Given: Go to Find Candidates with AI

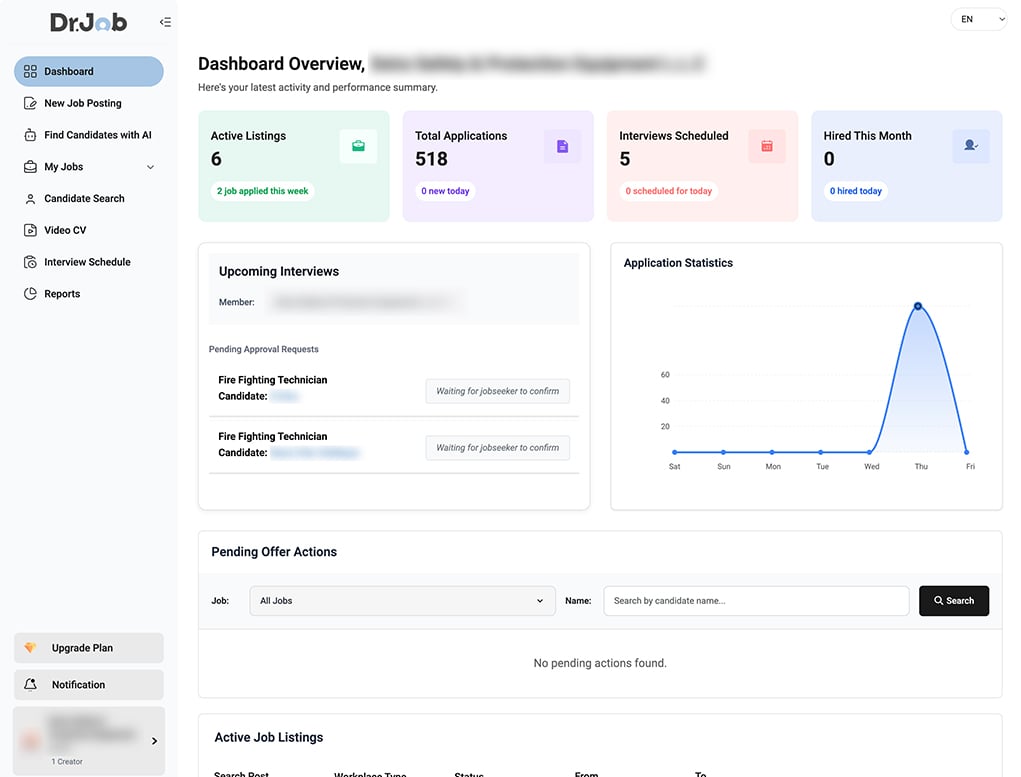Looking at the screenshot, I should click(x=97, y=135).
